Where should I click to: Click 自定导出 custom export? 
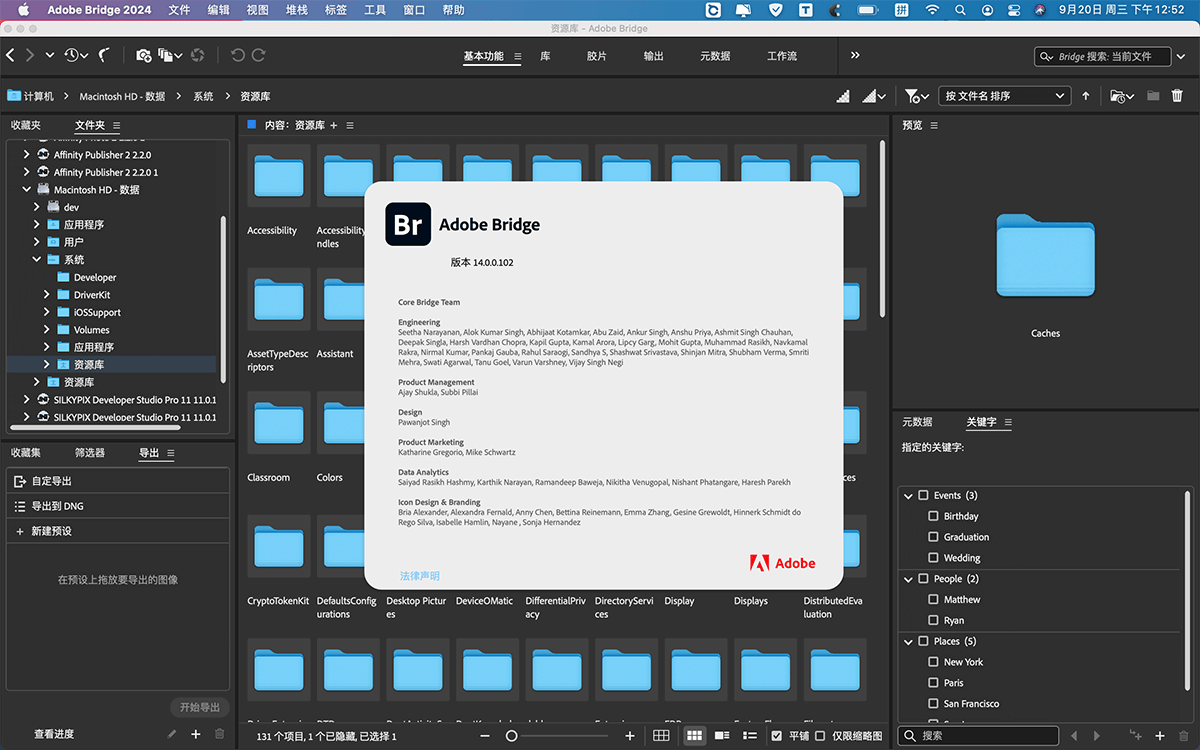tap(118, 481)
